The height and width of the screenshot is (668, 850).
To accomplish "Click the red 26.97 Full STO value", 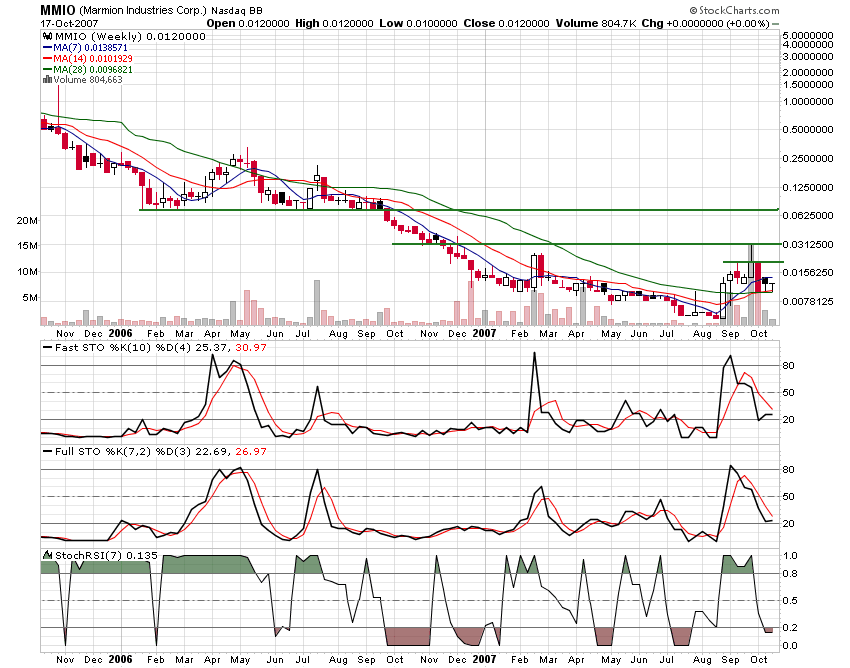I will pos(251,451).
